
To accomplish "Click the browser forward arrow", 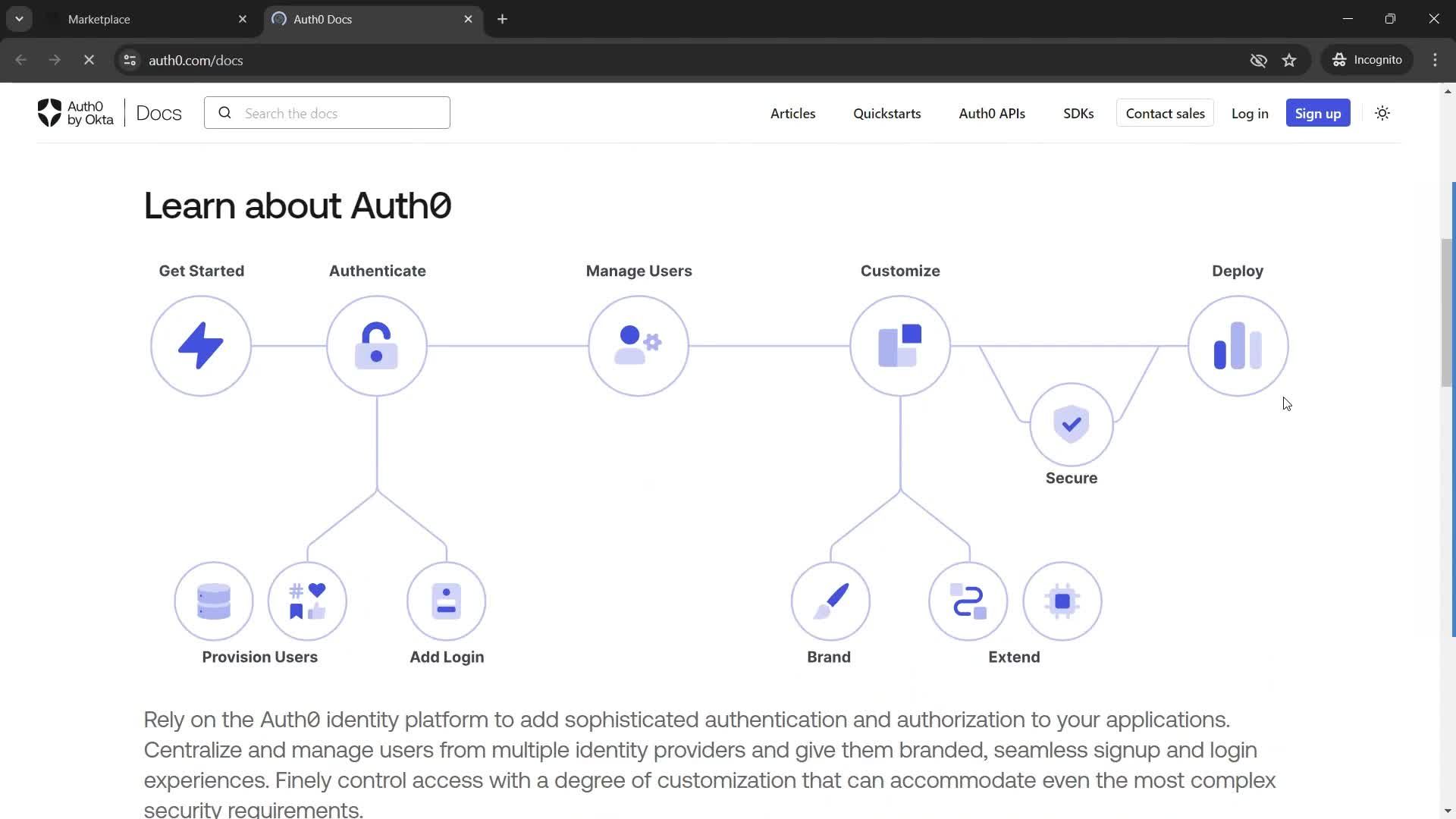I will point(55,60).
